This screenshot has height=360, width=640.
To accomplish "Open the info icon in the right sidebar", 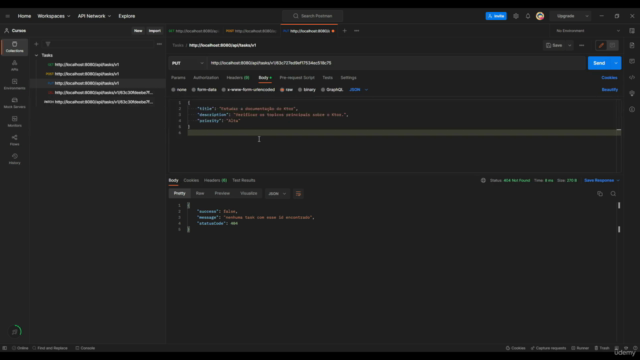I will pos(632,109).
